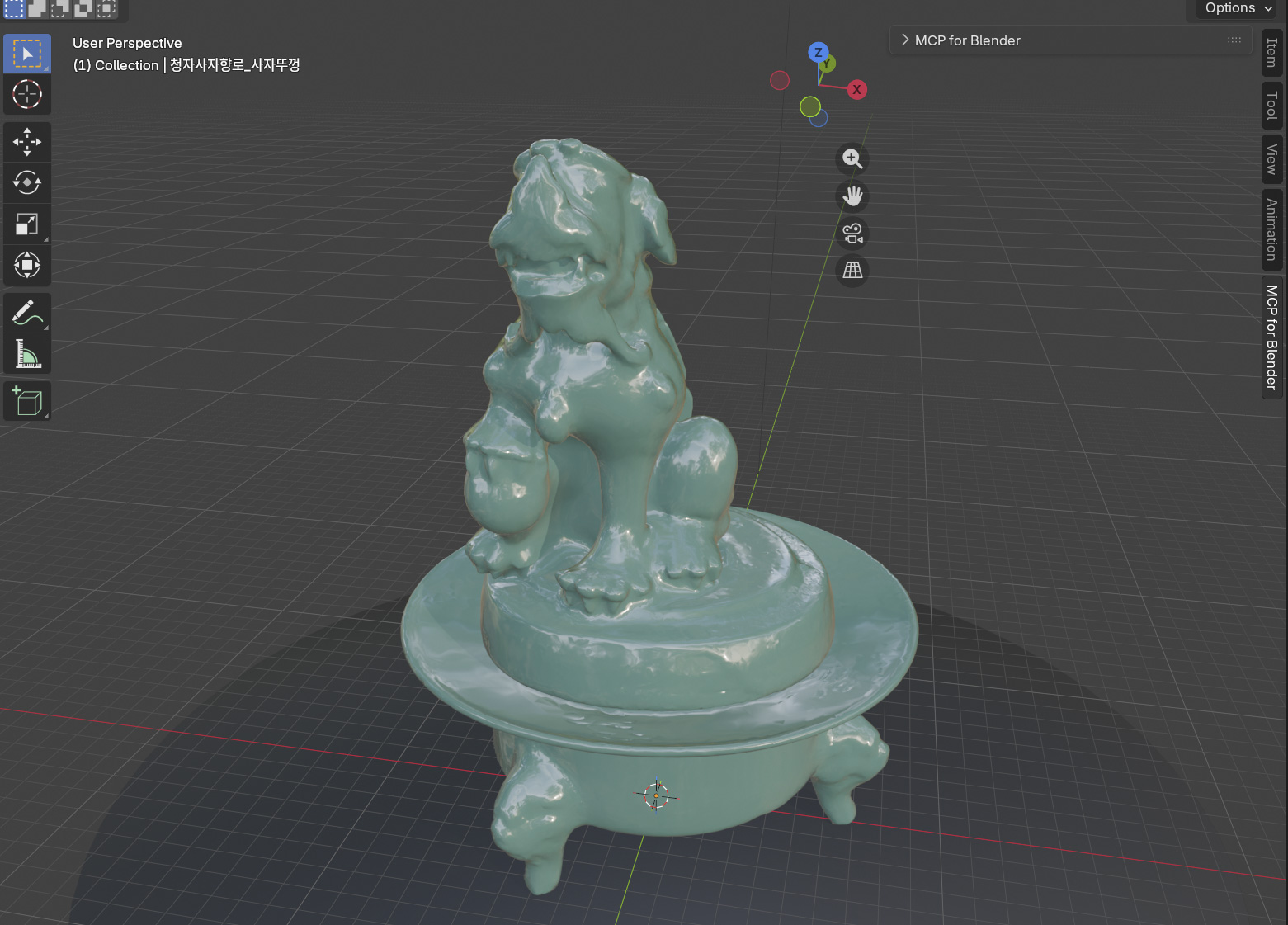The height and width of the screenshot is (925, 1288).
Task: Pick the Rotate tool
Action: coord(27,182)
